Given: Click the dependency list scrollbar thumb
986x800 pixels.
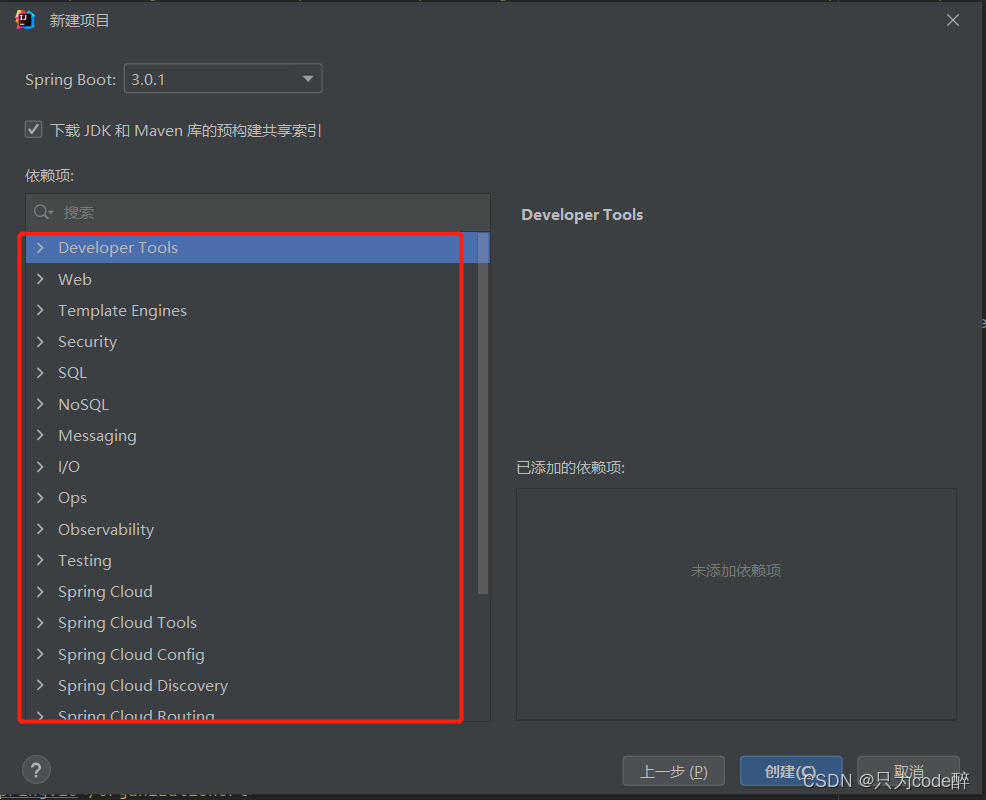Looking at the screenshot, I should pyautogui.click(x=483, y=413).
